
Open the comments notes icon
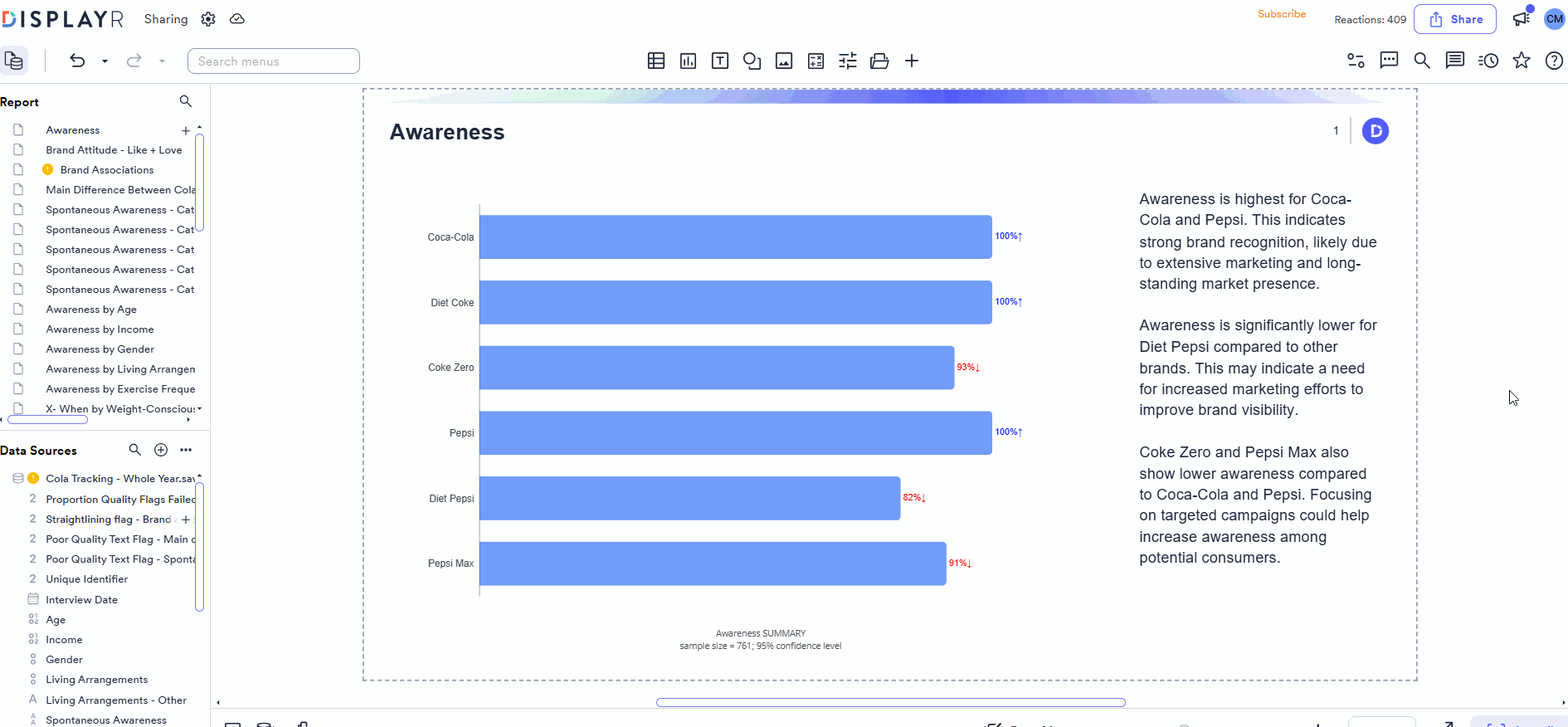(1455, 61)
